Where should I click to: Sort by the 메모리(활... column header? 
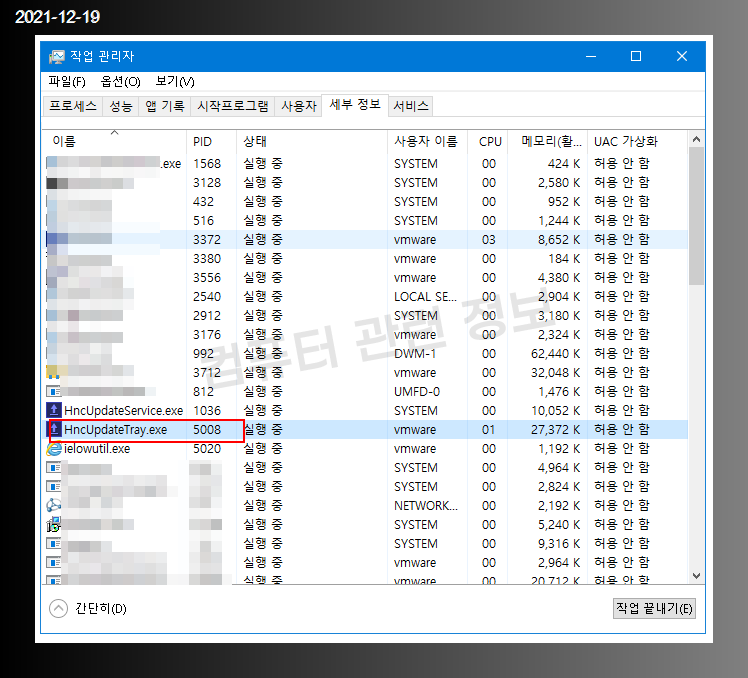[x=548, y=141]
